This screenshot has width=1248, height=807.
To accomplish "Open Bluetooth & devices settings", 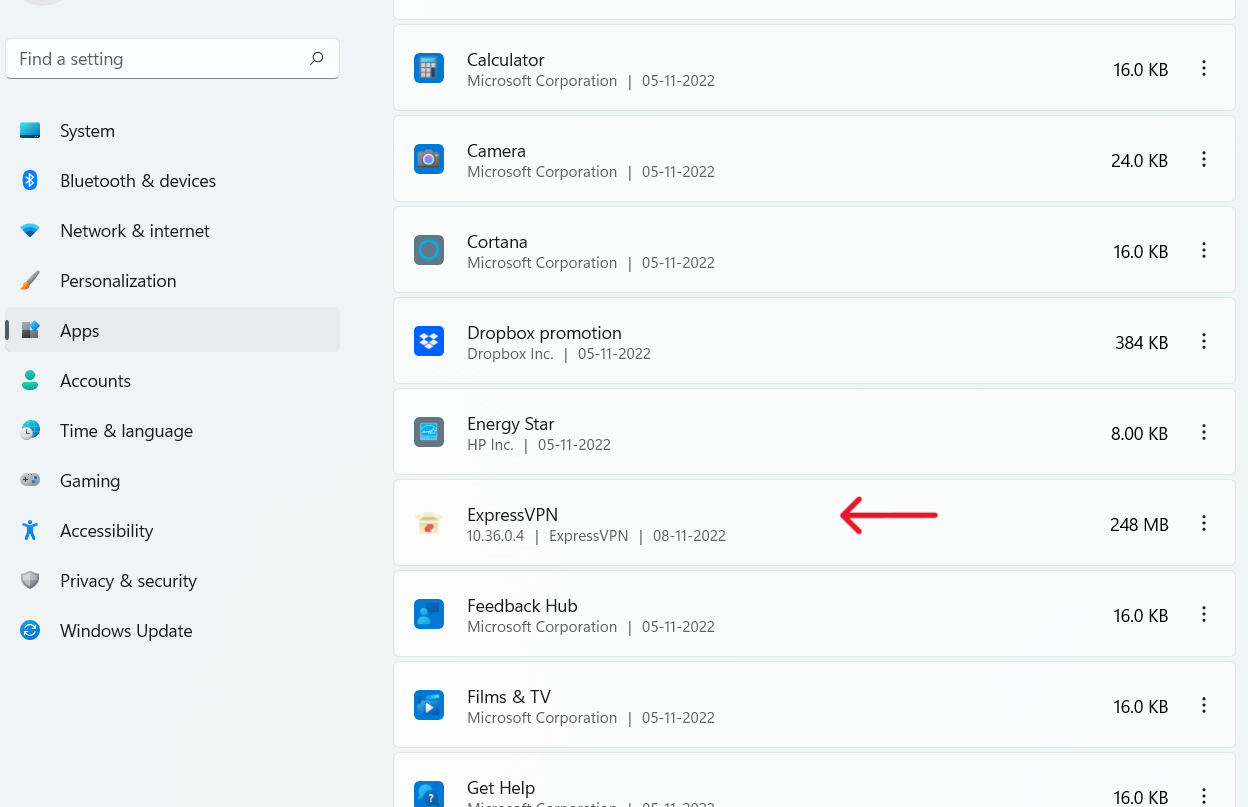I will pos(172,181).
